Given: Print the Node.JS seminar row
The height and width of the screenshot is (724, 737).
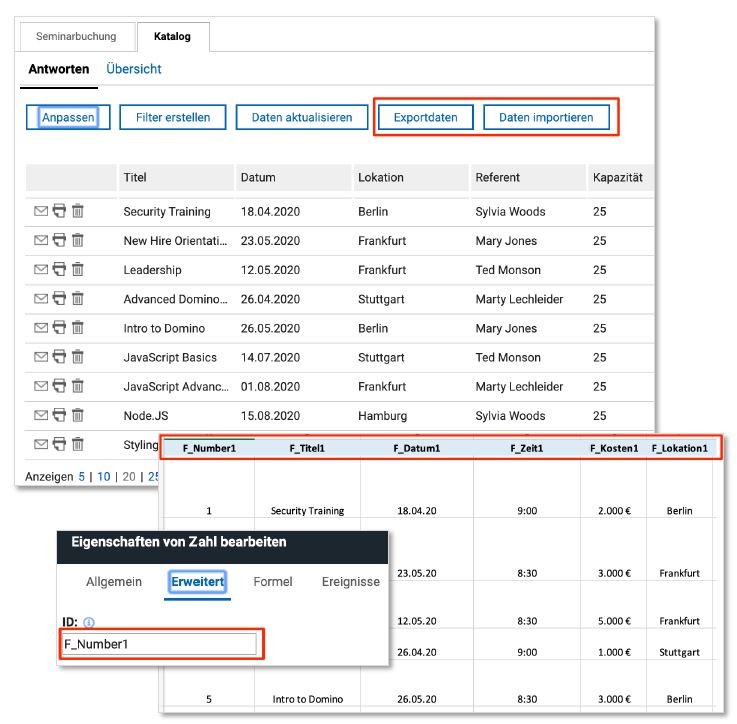Looking at the screenshot, I should coord(59,415).
